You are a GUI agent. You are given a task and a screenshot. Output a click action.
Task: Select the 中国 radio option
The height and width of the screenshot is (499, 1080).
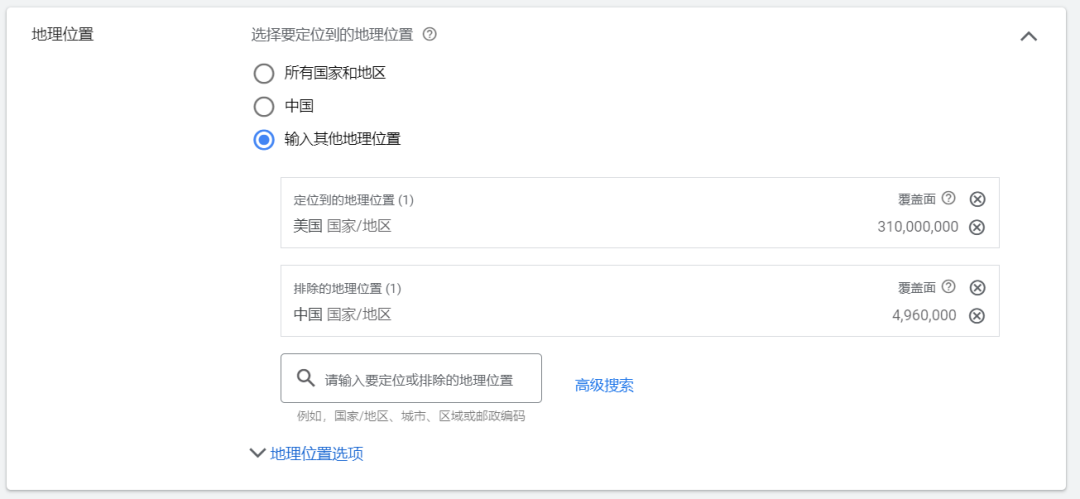(264, 107)
